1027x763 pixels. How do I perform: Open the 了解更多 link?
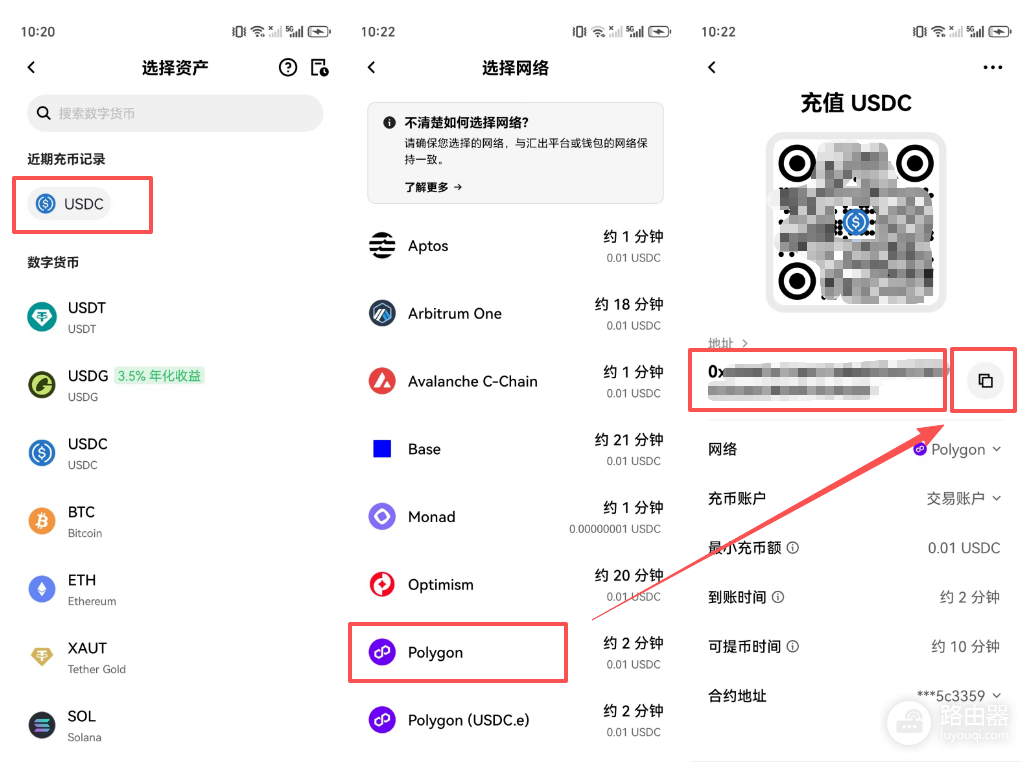pyautogui.click(x=433, y=187)
